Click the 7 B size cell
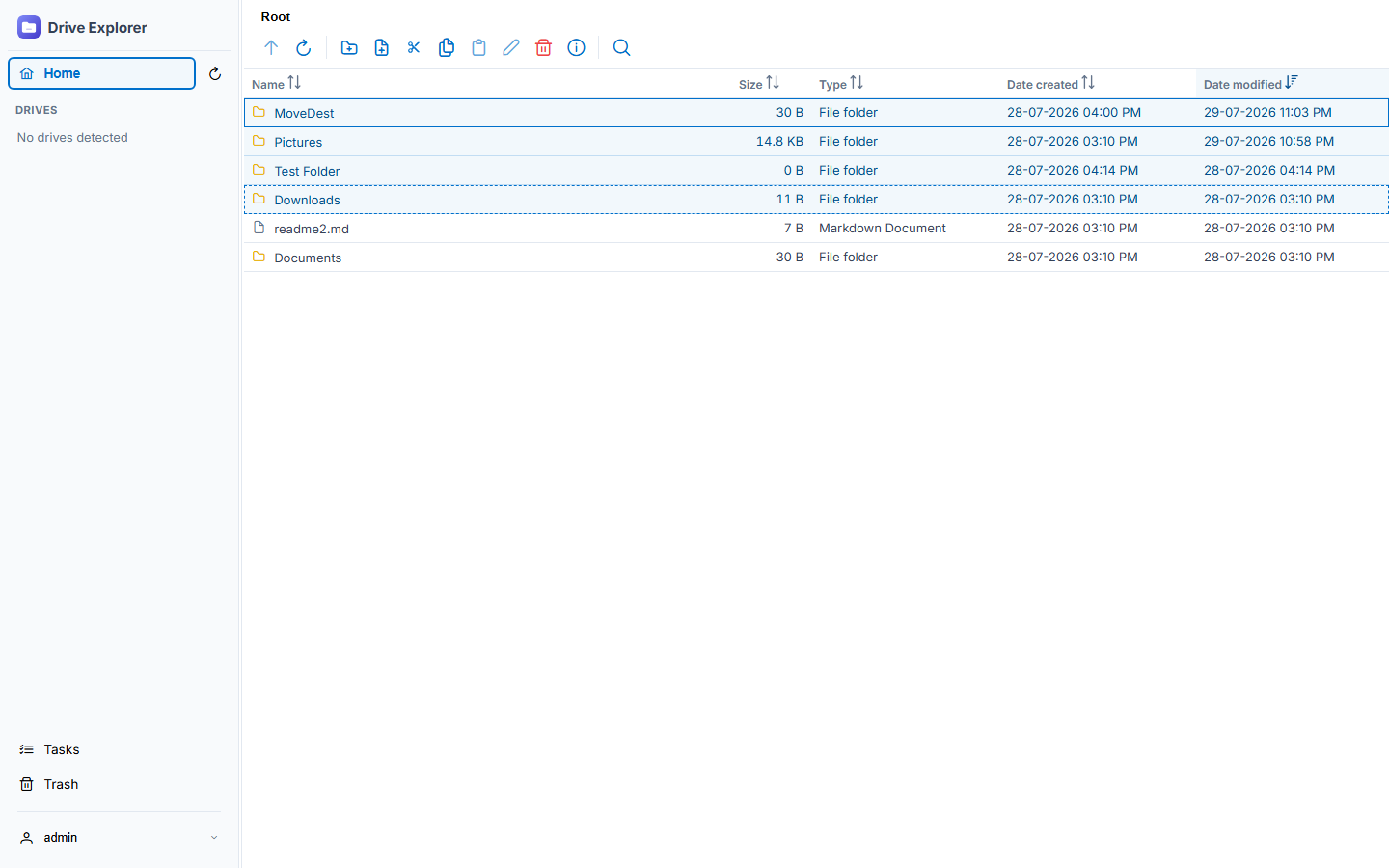 794,228
